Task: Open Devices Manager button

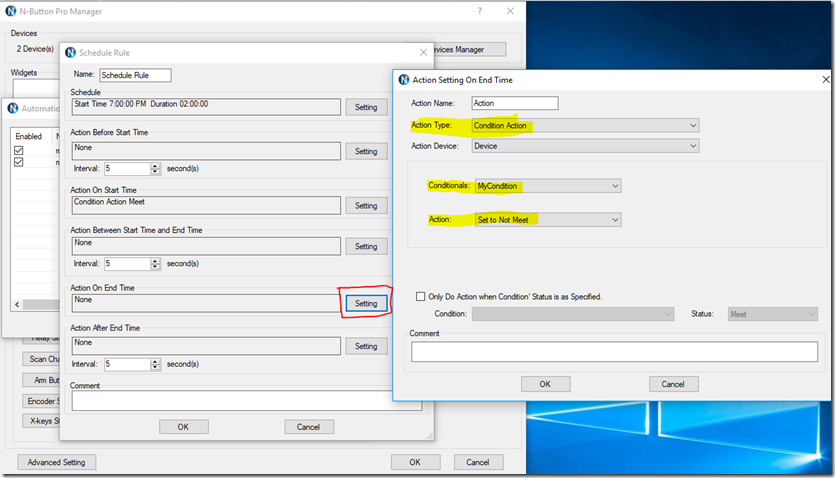Action: pos(469,50)
